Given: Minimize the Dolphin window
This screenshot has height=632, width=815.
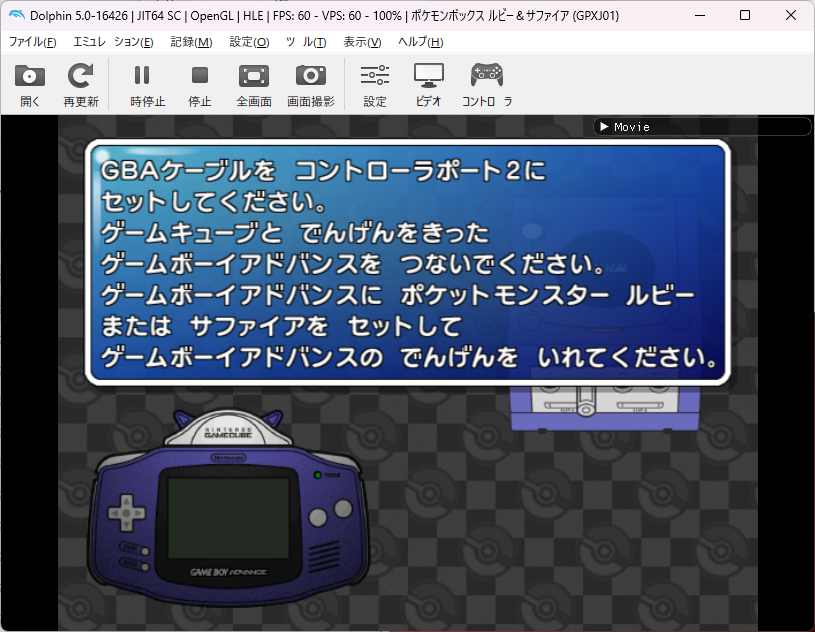Looking at the screenshot, I should pyautogui.click(x=700, y=15).
